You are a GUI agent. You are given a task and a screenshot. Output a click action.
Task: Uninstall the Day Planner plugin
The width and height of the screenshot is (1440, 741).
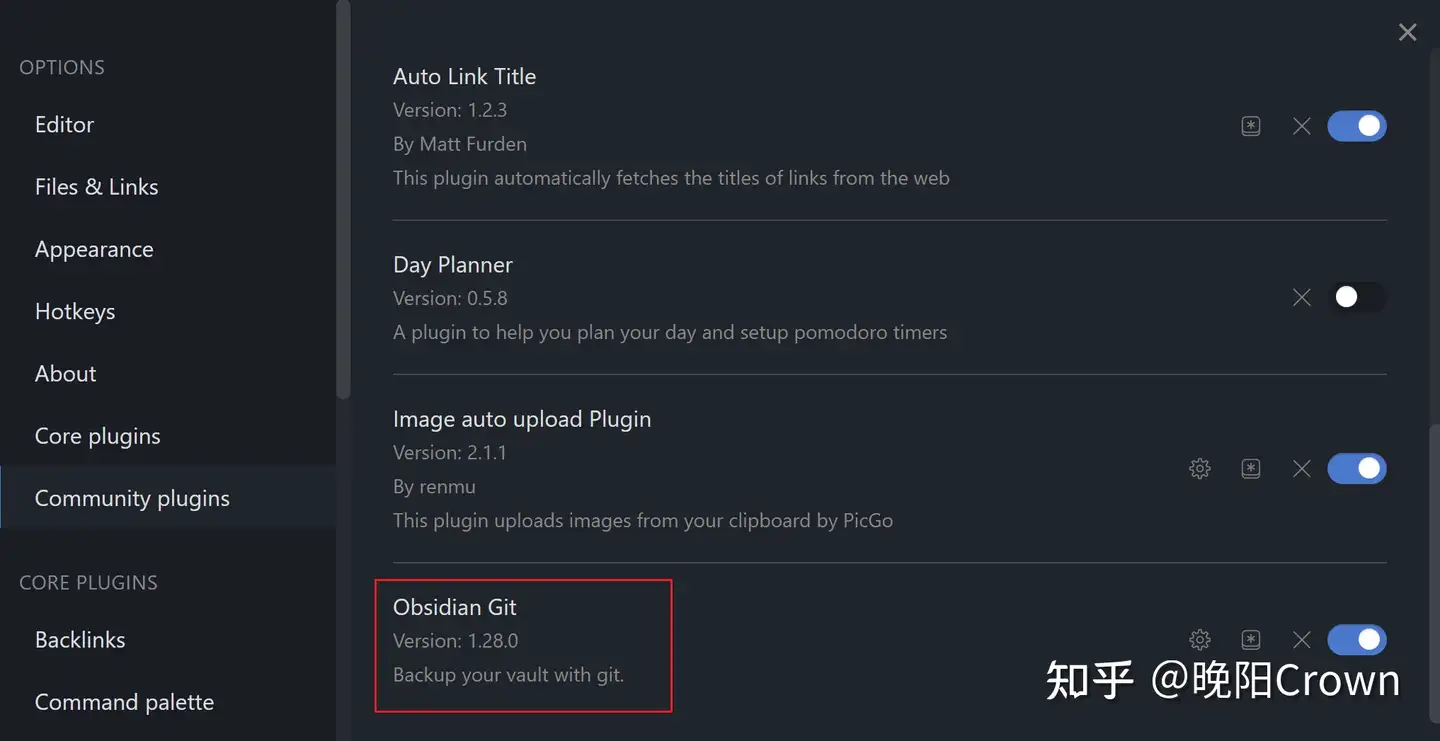click(x=1301, y=297)
